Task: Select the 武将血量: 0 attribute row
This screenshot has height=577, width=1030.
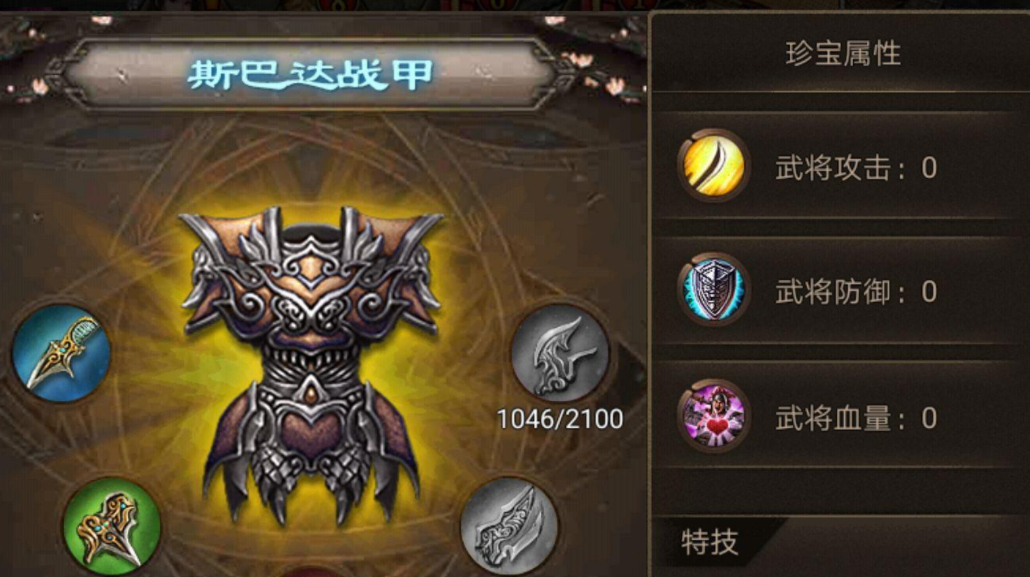Action: (841, 417)
